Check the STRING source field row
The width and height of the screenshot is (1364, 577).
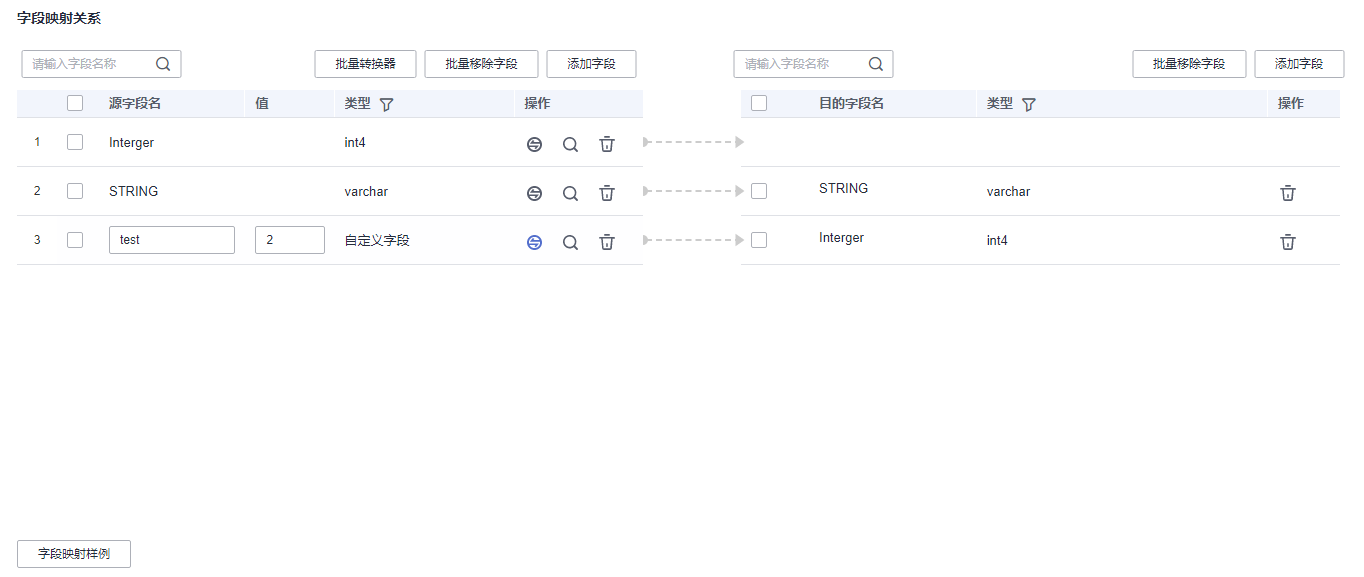[75, 191]
